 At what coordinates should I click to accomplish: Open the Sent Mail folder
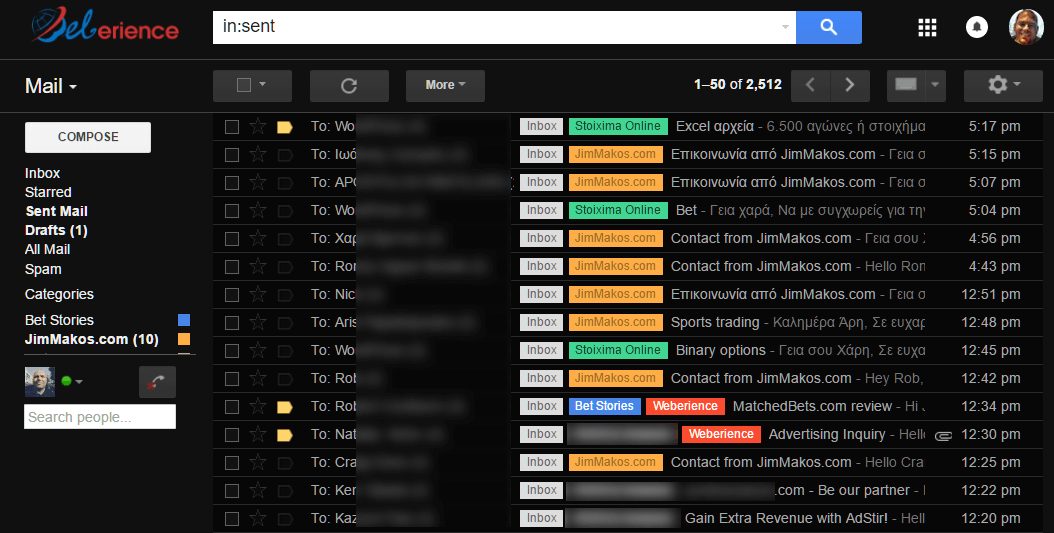coord(56,211)
